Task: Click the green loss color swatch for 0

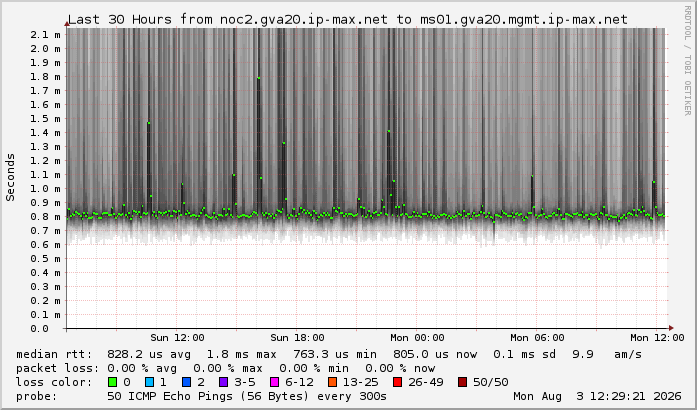Action: coord(112,382)
